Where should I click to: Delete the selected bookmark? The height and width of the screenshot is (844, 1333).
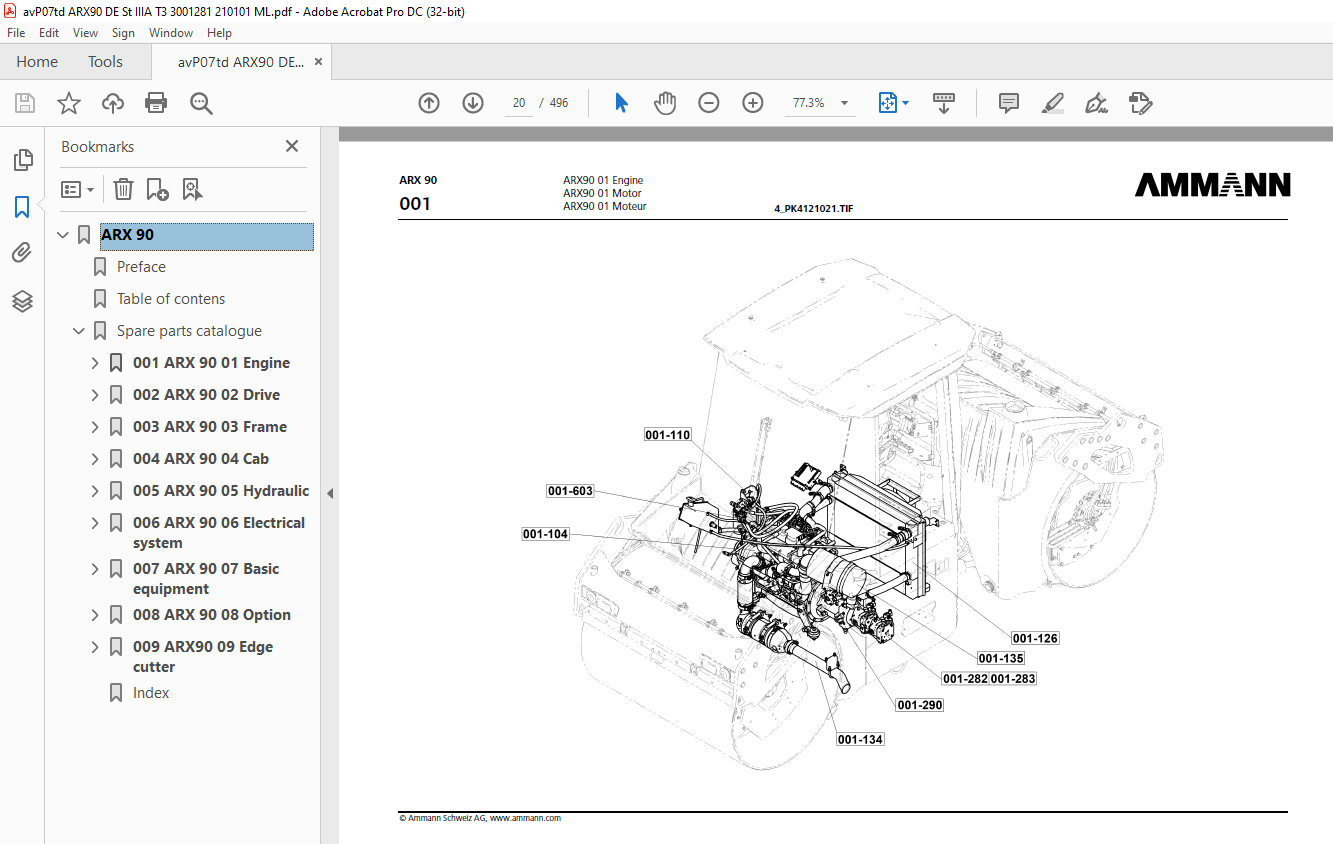pyautogui.click(x=123, y=189)
